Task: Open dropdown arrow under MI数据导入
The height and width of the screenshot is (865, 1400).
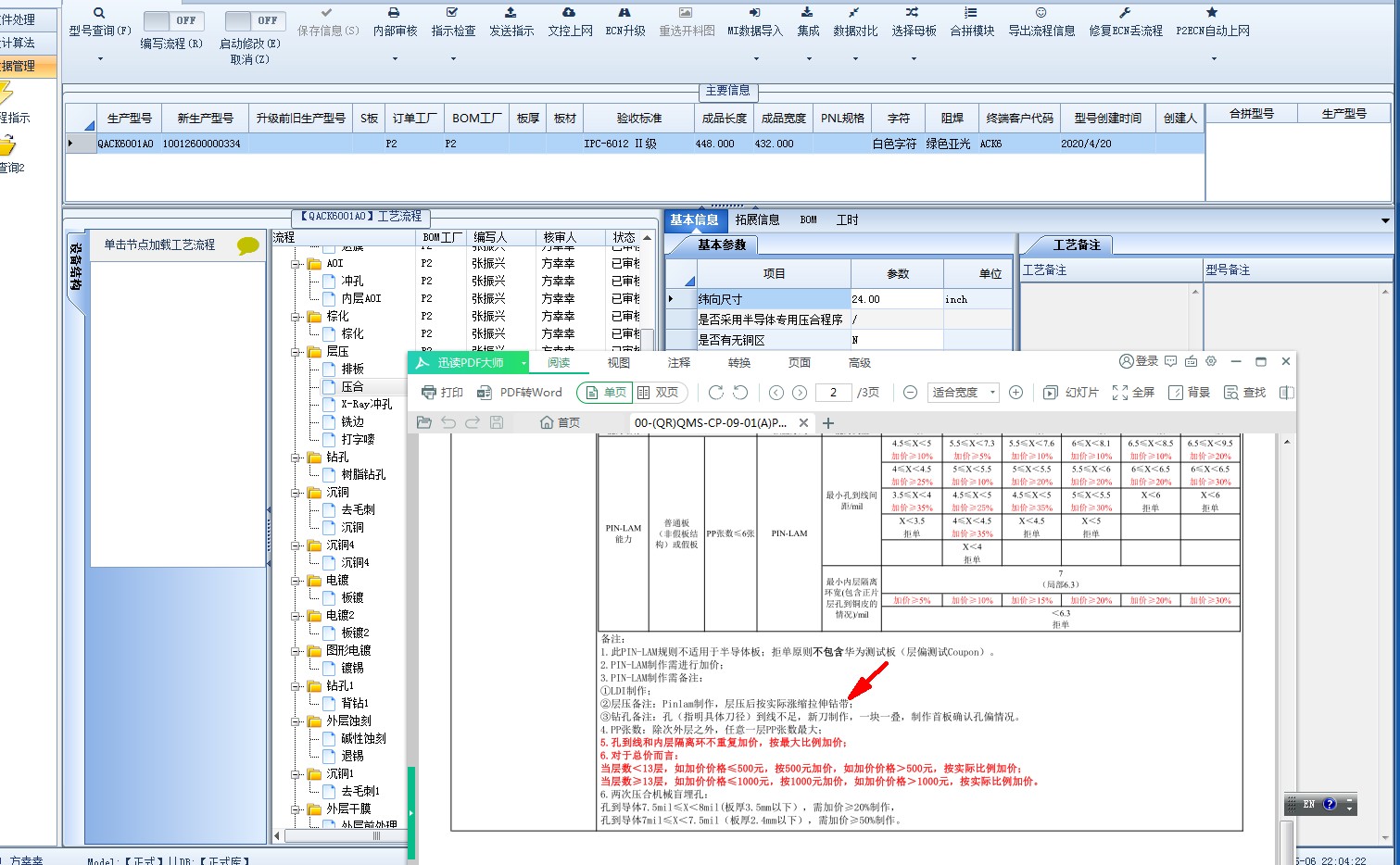Action: (756, 59)
